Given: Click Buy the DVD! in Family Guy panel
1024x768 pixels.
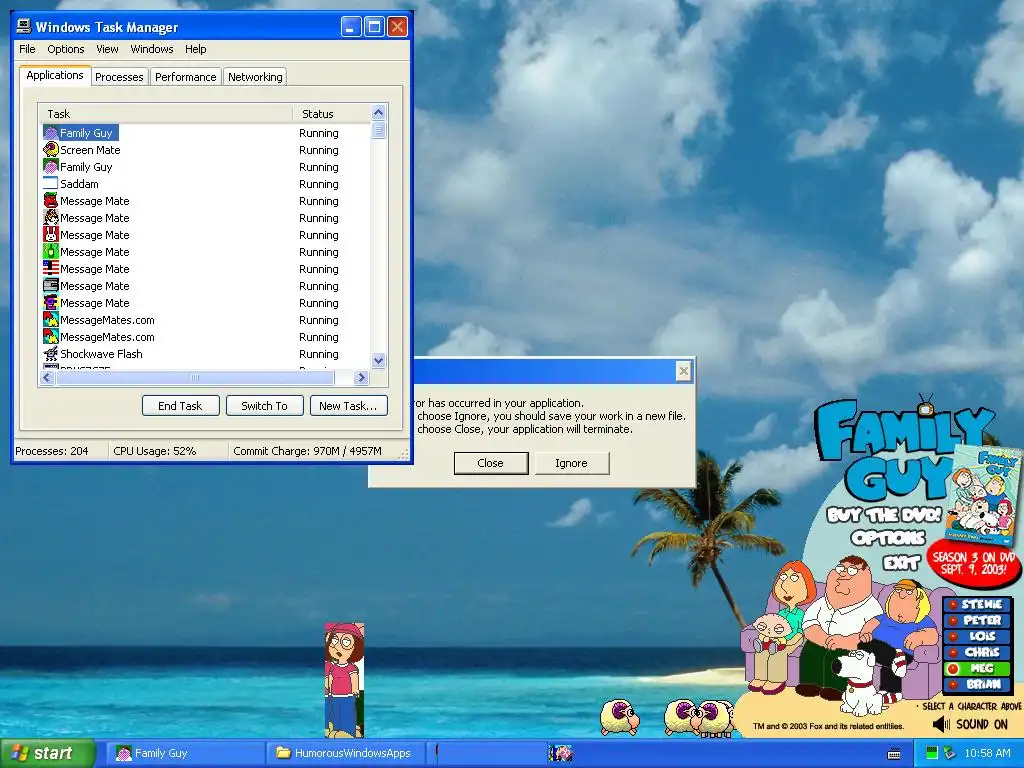Looking at the screenshot, I should 884,515.
